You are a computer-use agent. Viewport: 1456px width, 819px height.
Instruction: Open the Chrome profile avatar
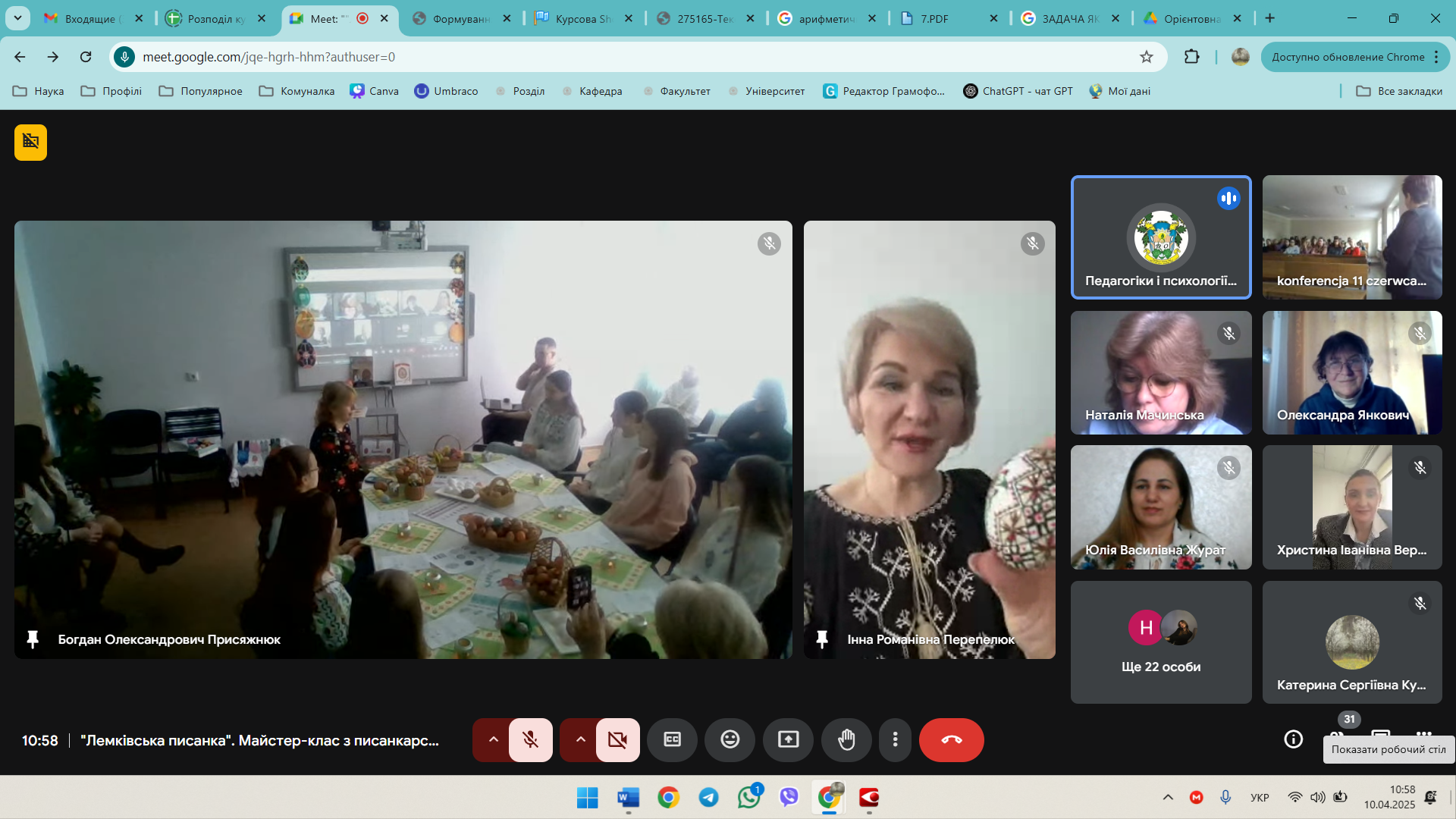[1241, 57]
